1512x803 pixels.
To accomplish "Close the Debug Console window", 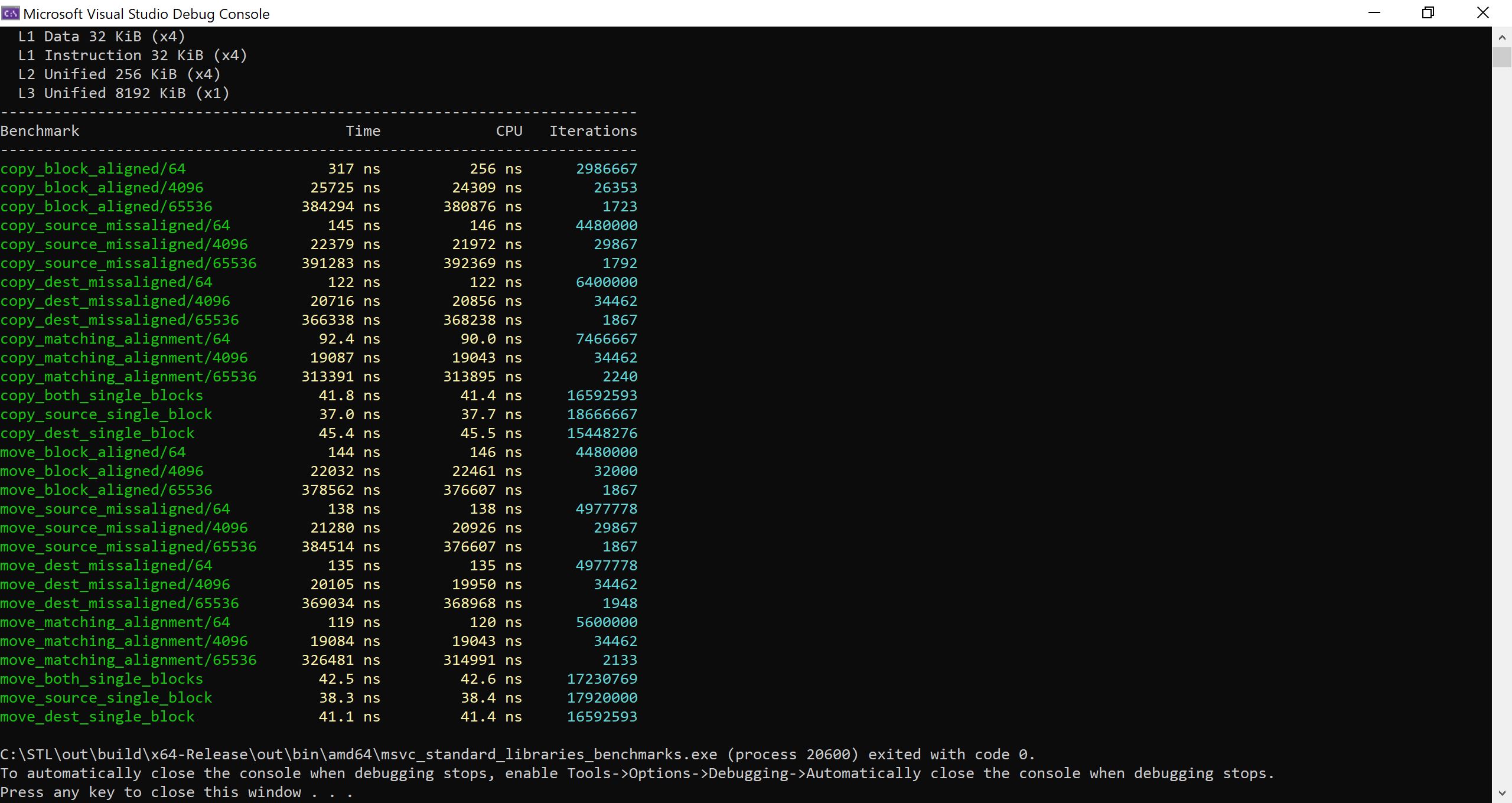I will pyautogui.click(x=1482, y=13).
